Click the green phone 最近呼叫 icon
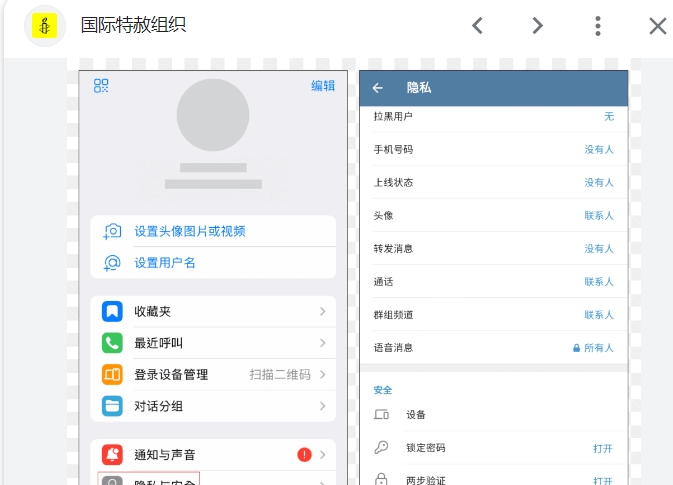This screenshot has width=673, height=485. click(112, 343)
